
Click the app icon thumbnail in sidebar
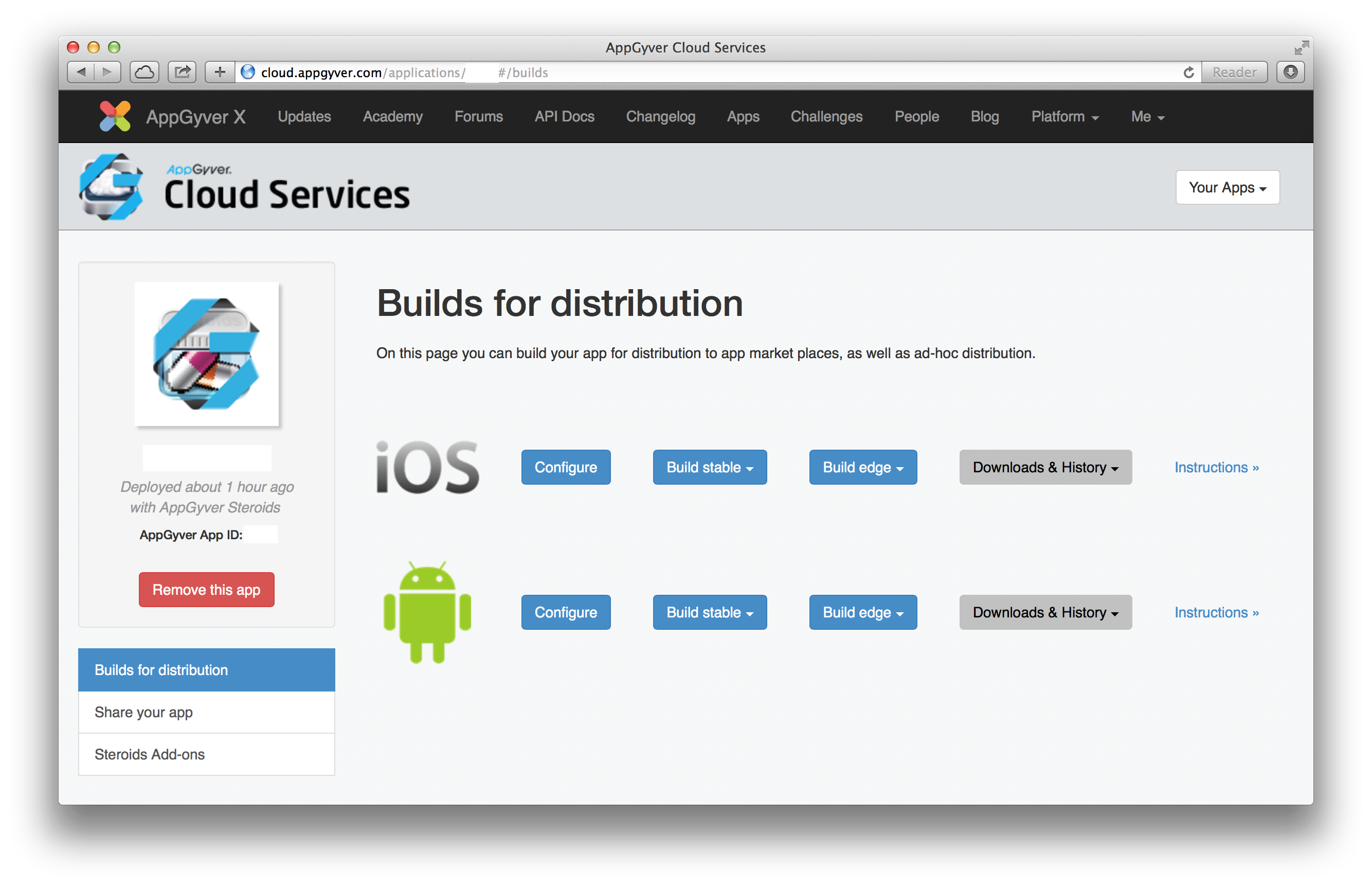tap(206, 354)
